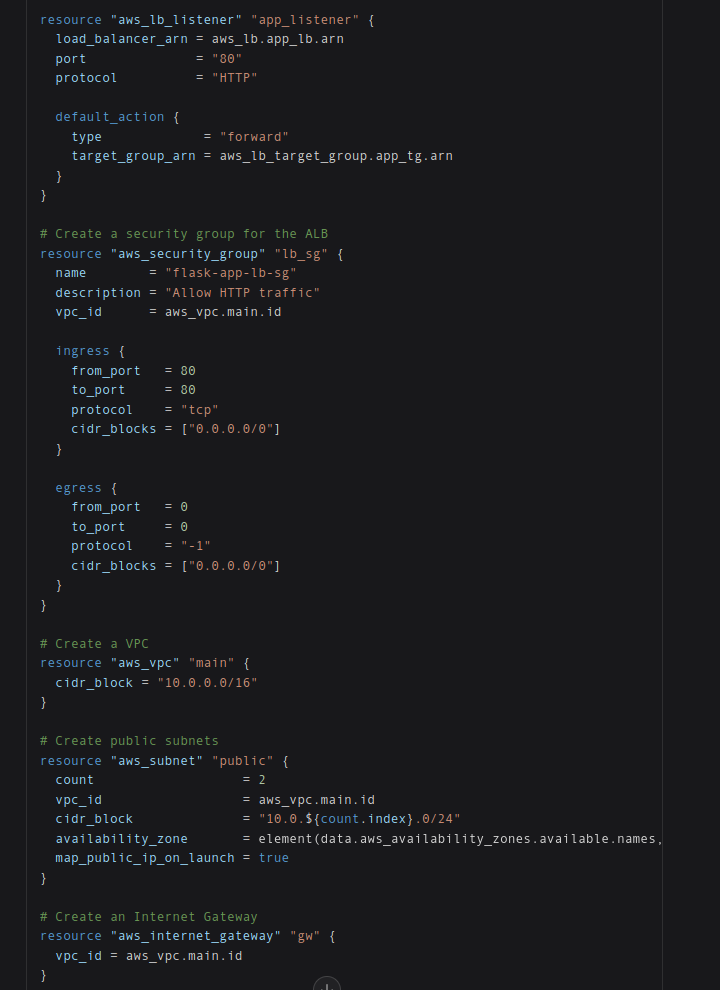
Task: Click the default_action block keyword
Action: click(110, 117)
